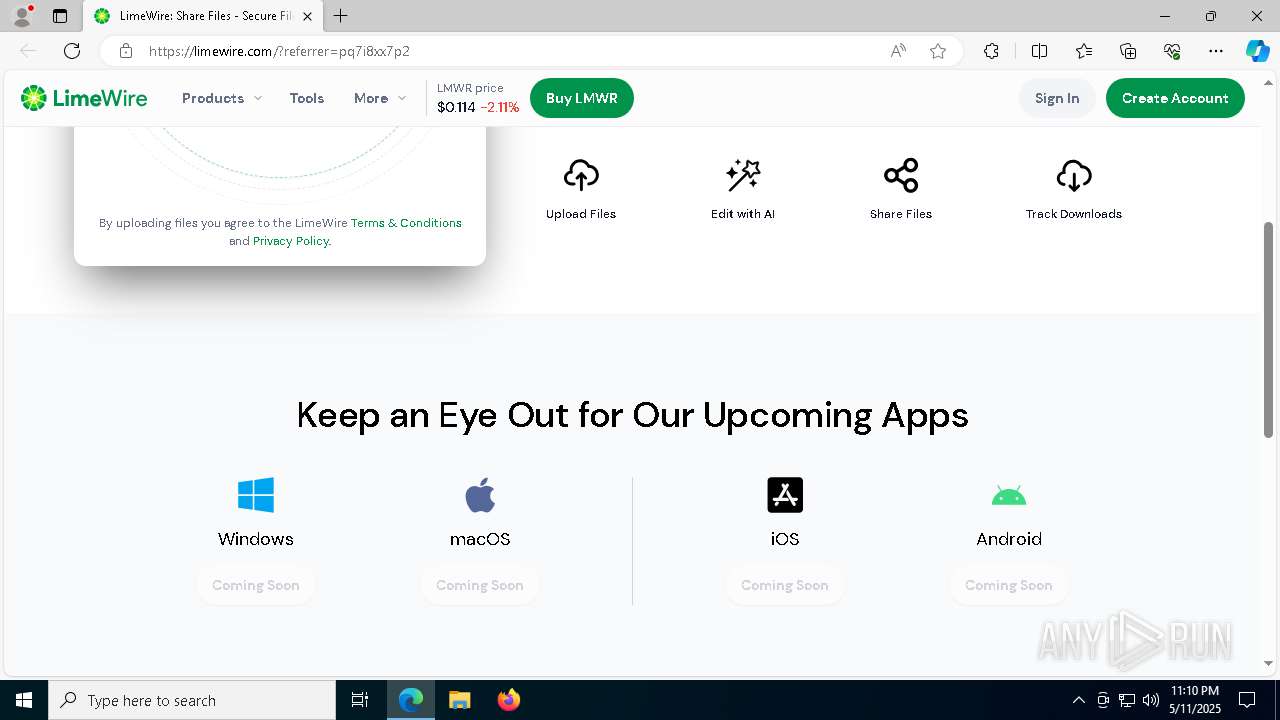This screenshot has width=1280, height=720.
Task: Open the Terms & Conditions link
Action: (x=406, y=223)
